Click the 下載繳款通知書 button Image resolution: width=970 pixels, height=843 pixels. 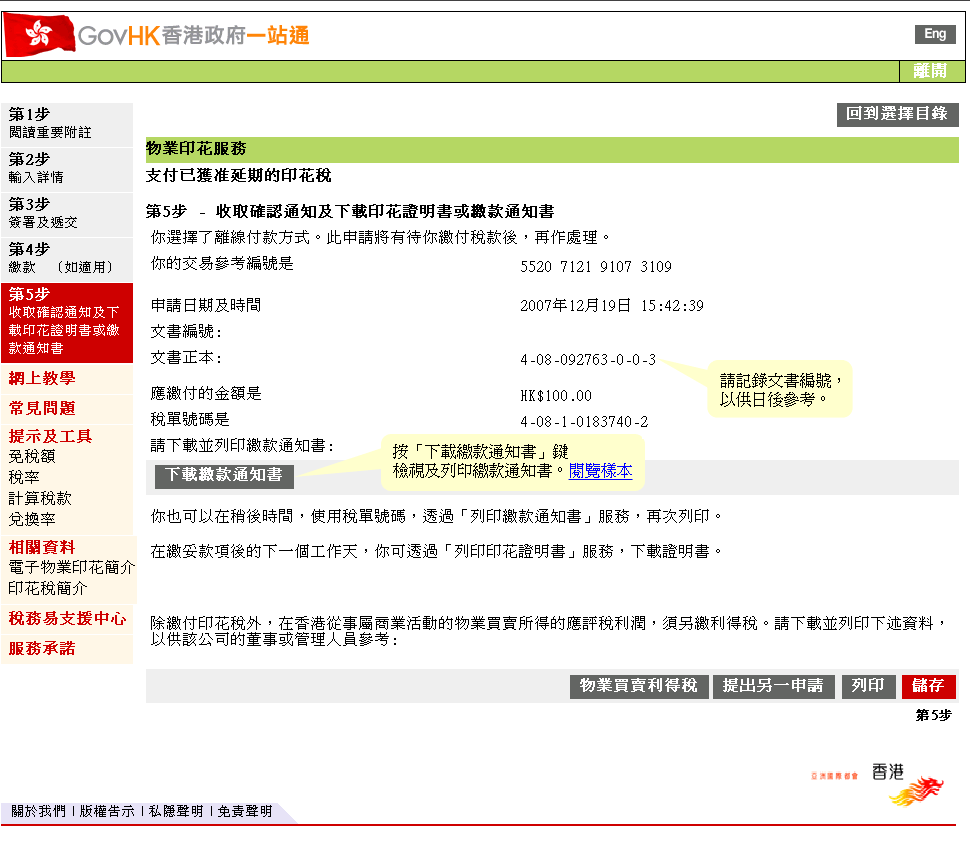coord(224,476)
